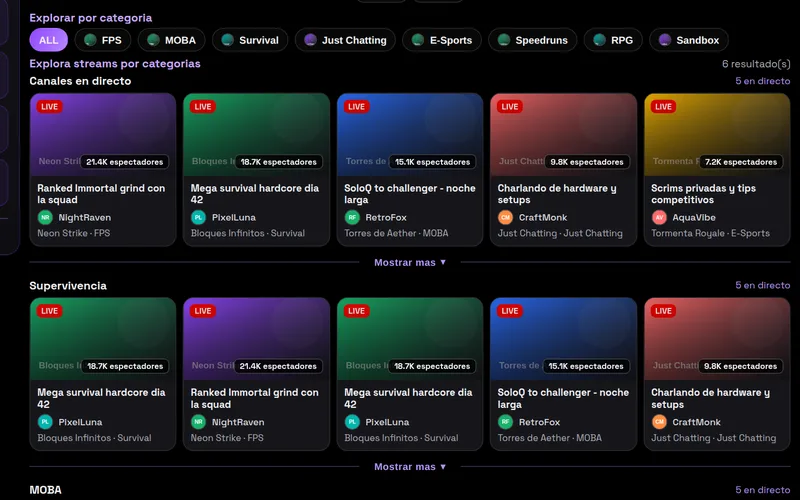Click the AquaVibe channel name

coord(694,217)
